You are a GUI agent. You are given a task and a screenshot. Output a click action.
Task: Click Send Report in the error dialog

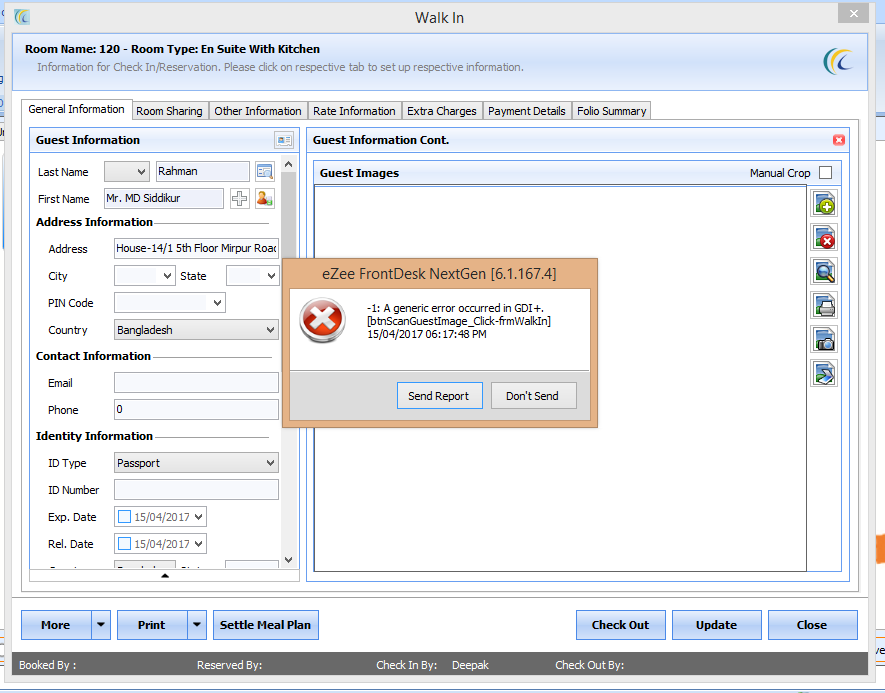coord(439,396)
